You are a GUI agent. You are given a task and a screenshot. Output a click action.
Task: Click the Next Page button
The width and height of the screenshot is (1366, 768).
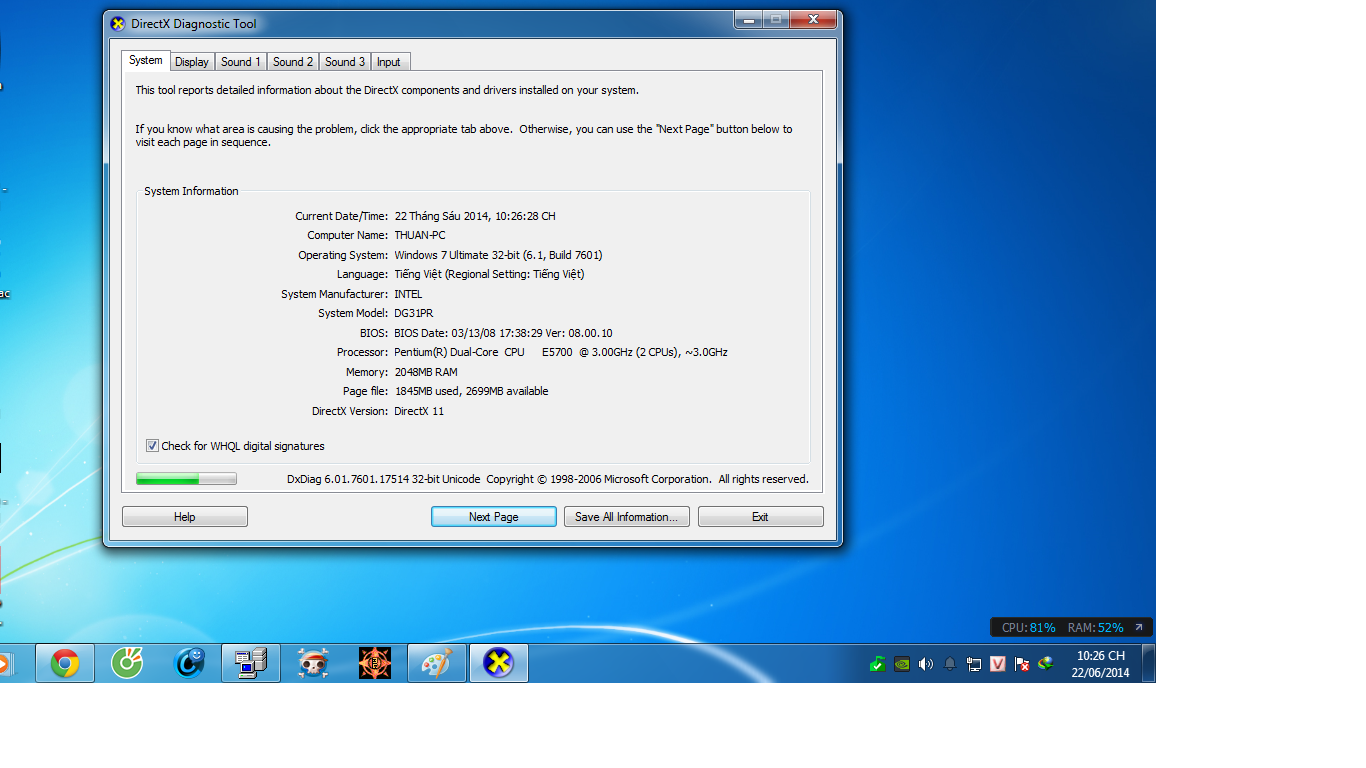[x=493, y=517]
